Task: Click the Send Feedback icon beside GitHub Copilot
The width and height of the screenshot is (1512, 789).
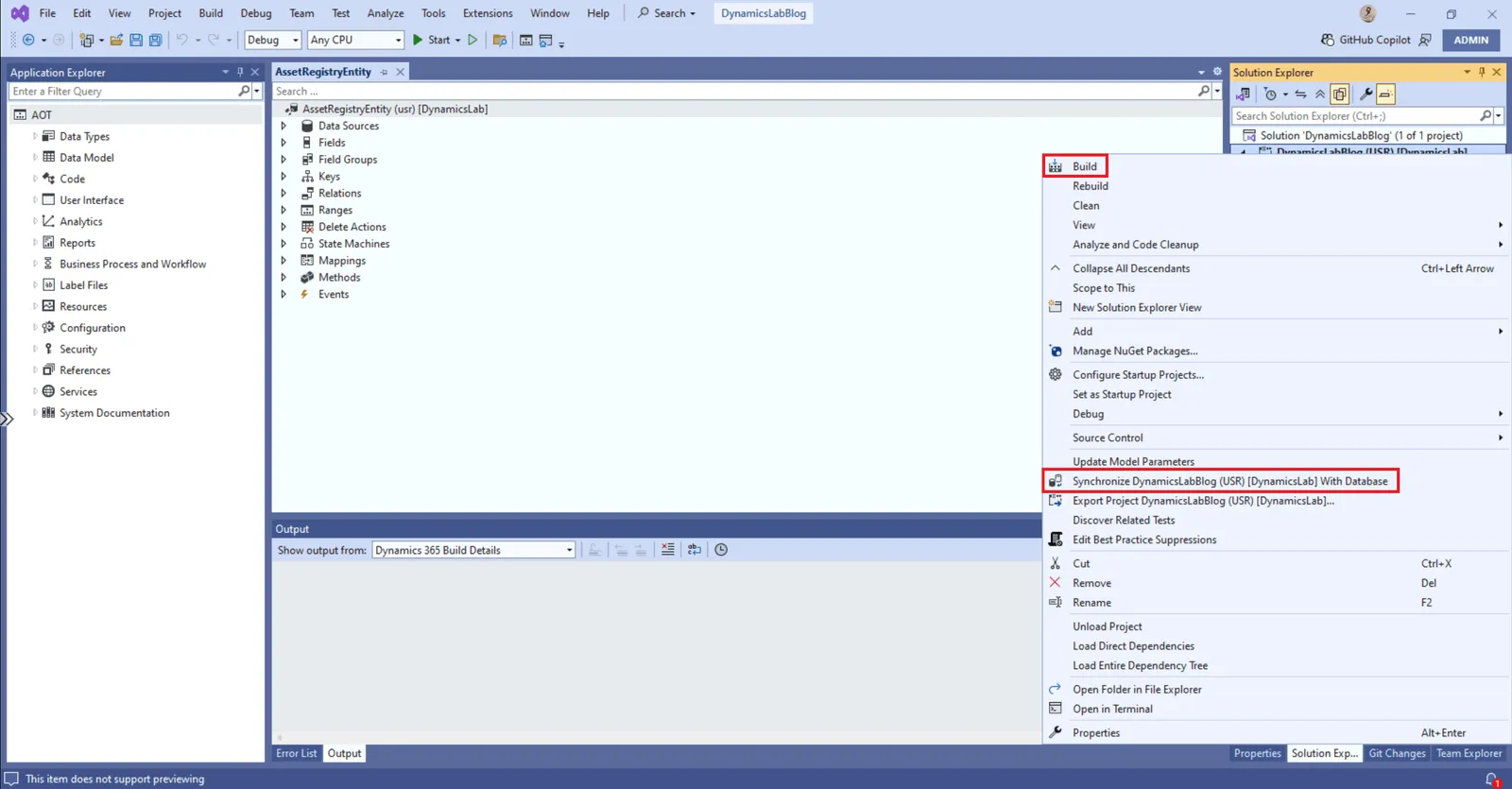Action: click(x=1425, y=40)
